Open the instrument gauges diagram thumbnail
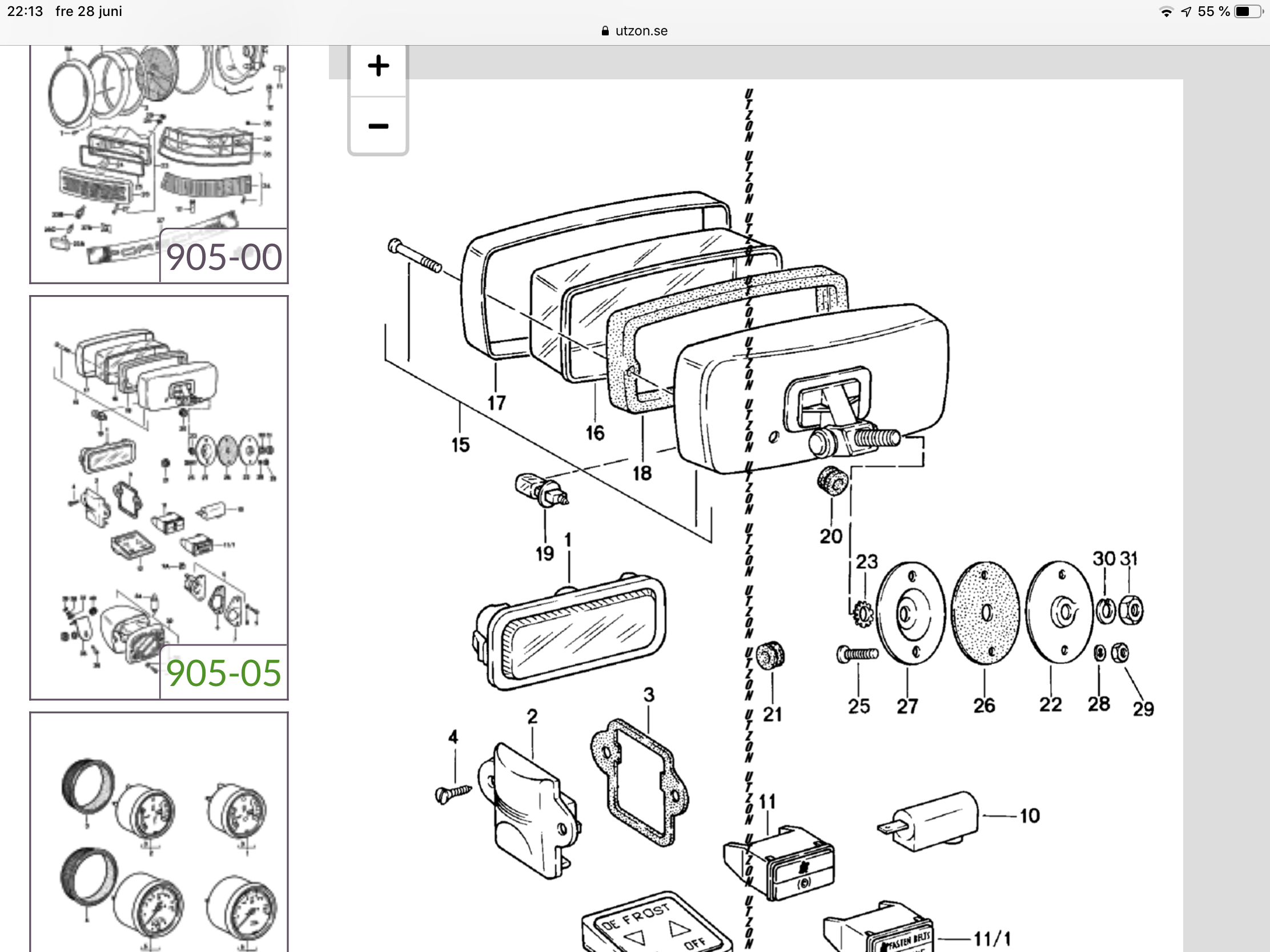Image resolution: width=1270 pixels, height=952 pixels. pos(159,832)
